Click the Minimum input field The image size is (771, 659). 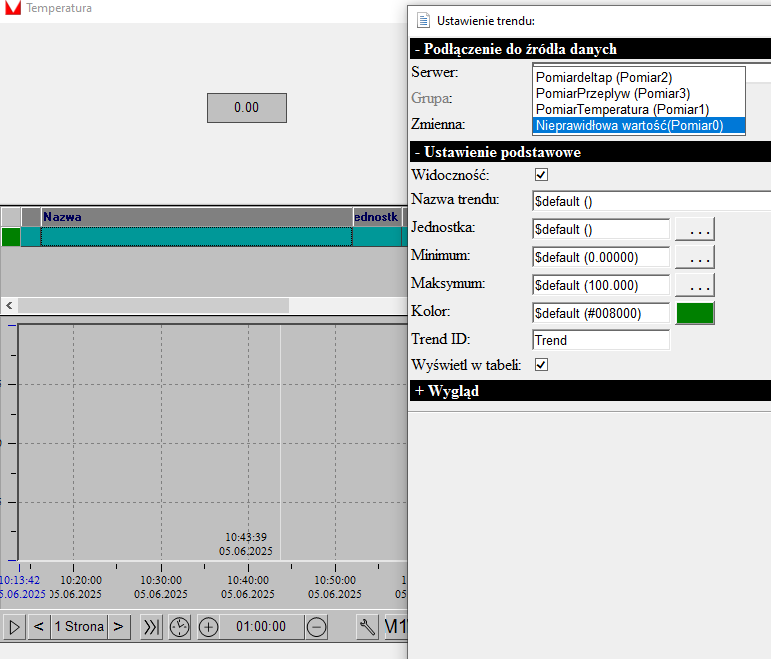601,257
